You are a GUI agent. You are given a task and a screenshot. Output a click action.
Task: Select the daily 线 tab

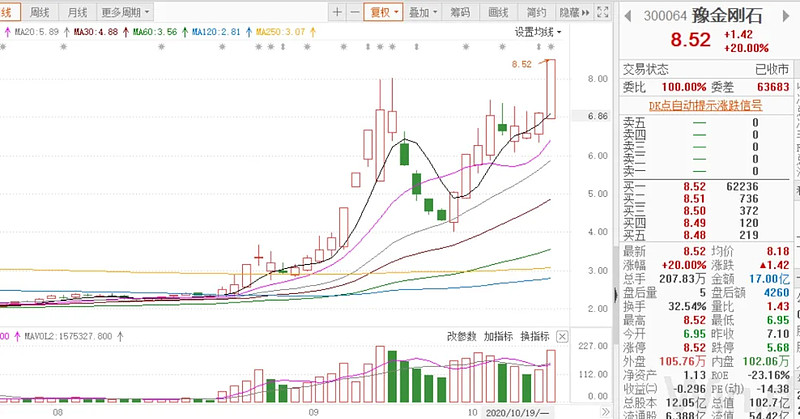(x=9, y=12)
